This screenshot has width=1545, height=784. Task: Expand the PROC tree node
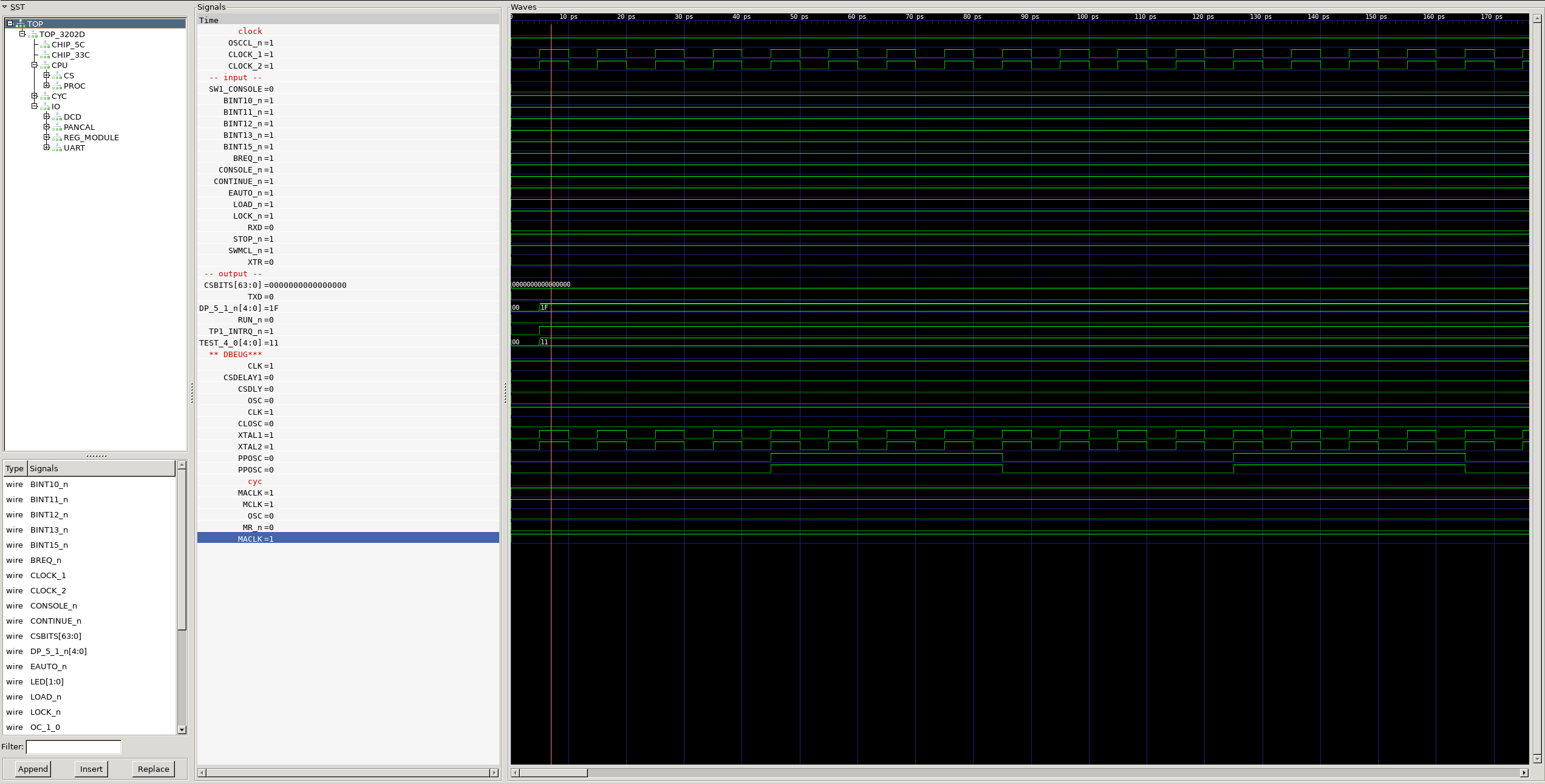tap(47, 85)
